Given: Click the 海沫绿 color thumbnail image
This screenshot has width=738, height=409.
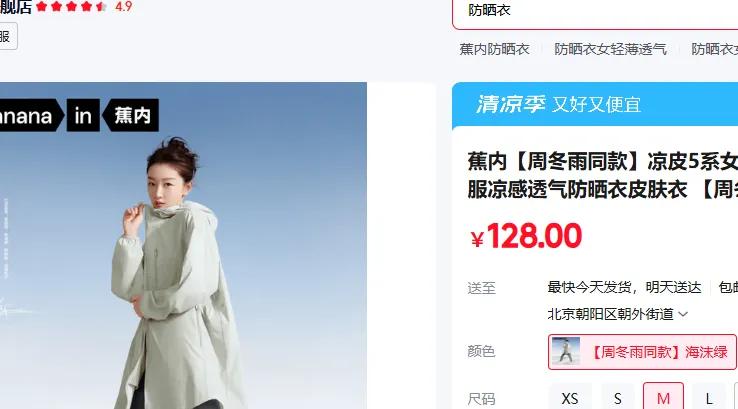Looking at the screenshot, I should (566, 351).
